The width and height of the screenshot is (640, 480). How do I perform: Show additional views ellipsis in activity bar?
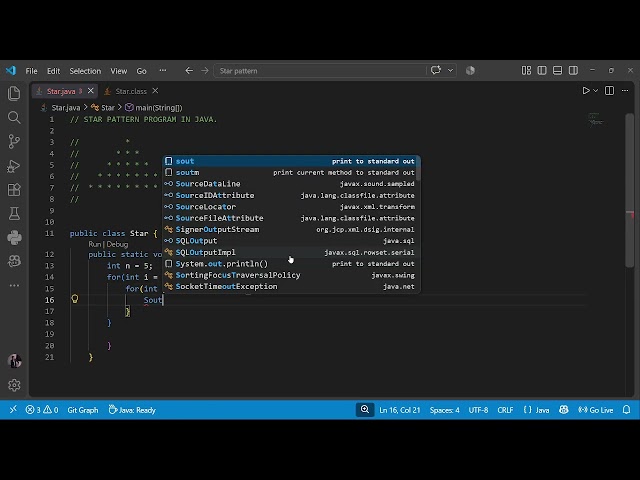(x=14, y=285)
